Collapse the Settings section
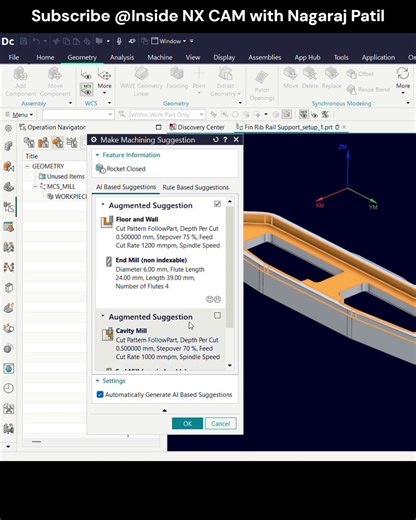Image resolution: width=416 pixels, height=520 pixels. 98,381
